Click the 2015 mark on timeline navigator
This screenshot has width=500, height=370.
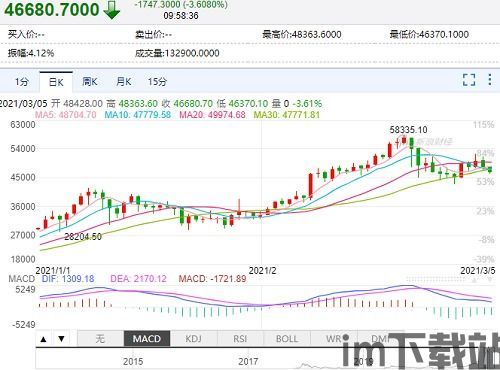pos(133,361)
